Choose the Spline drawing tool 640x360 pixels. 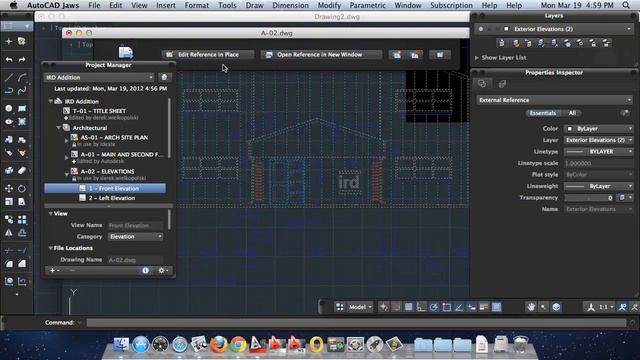pos(22,91)
